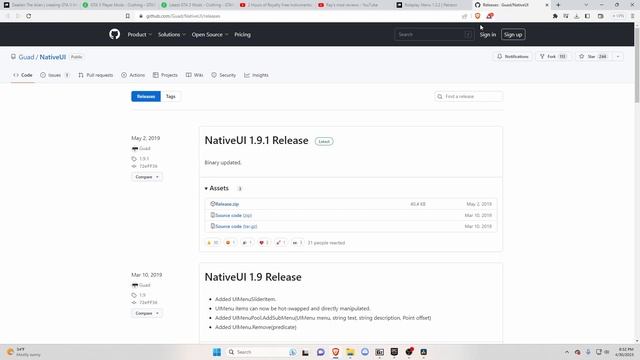Open the 72eff36 commit under the 1.9.1 release

[x=148, y=166]
